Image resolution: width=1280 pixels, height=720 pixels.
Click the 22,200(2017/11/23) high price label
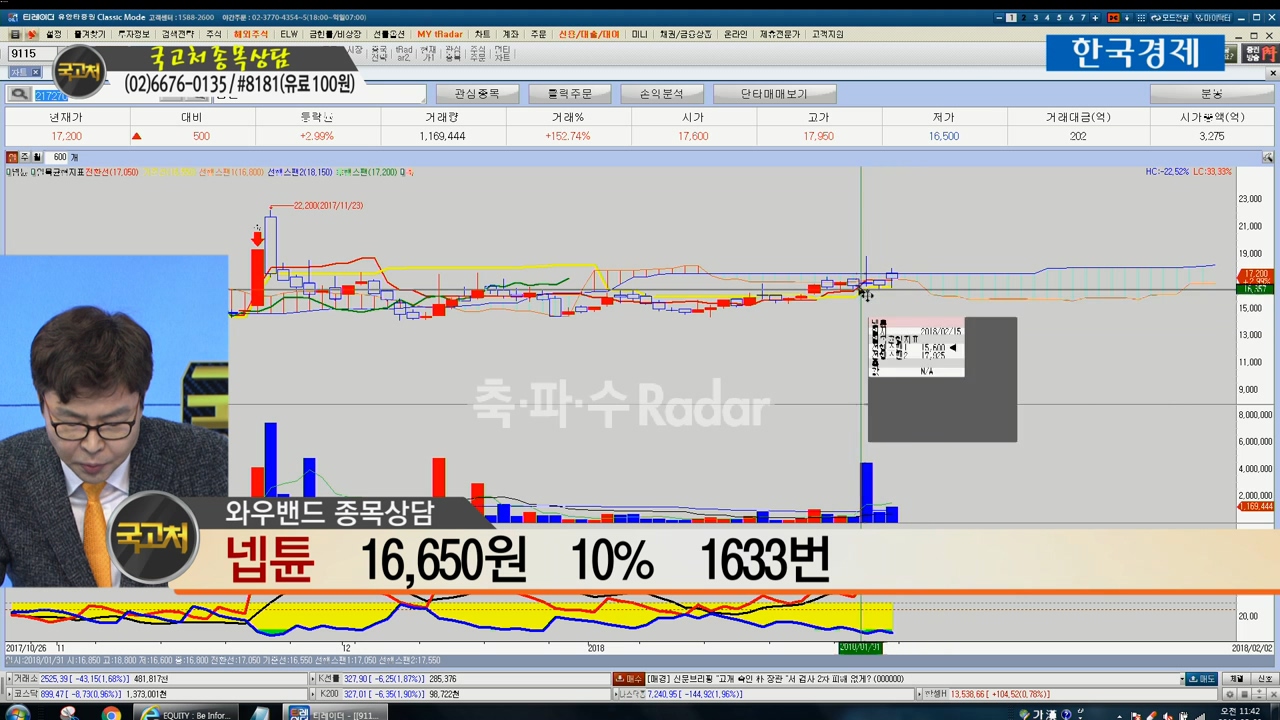[x=328, y=206]
